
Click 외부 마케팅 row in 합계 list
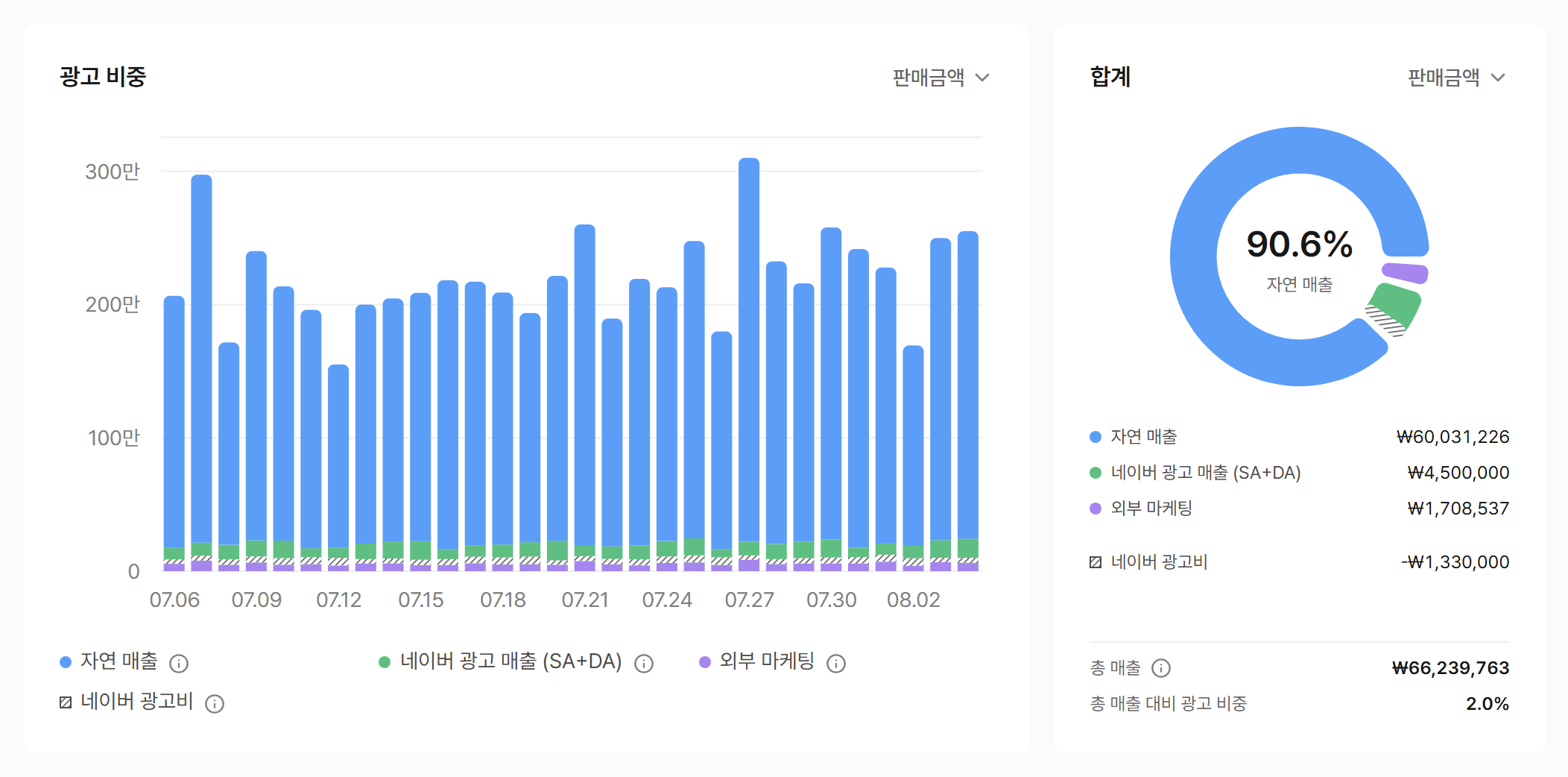pos(1300,509)
